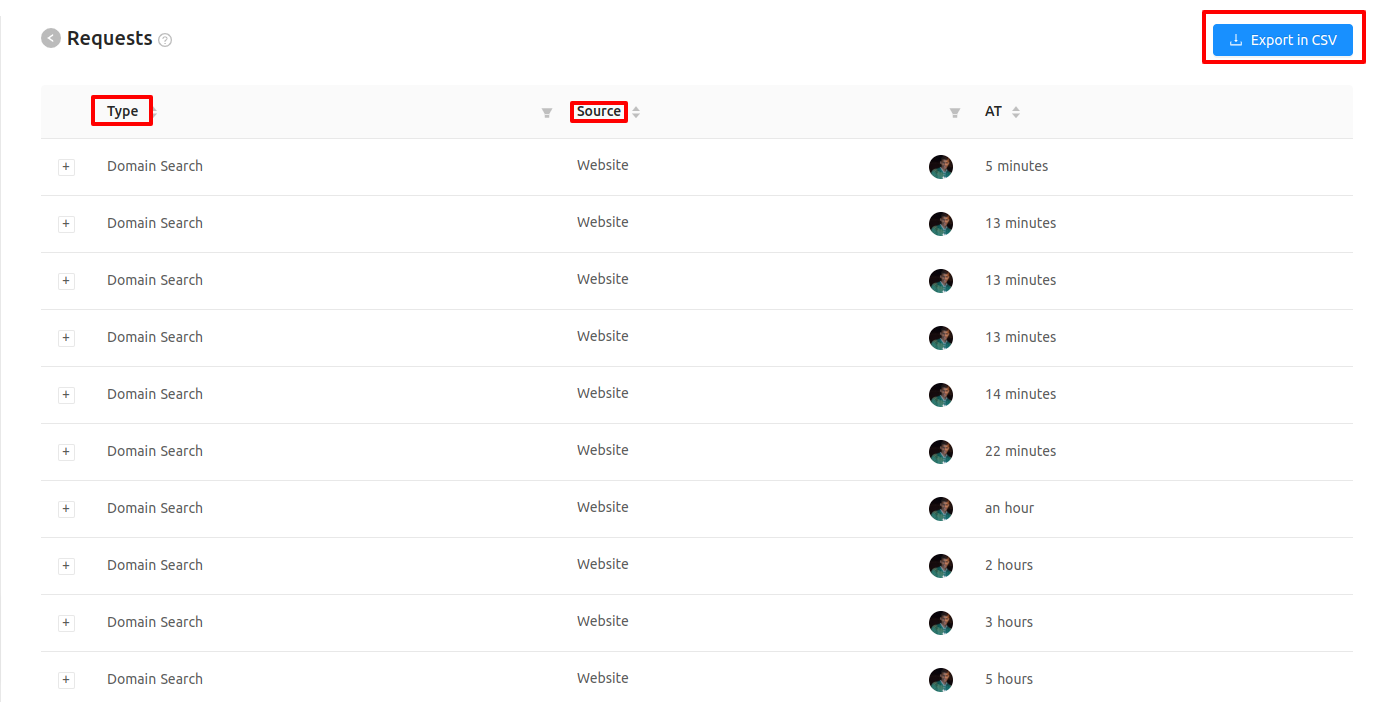Sort by the AT column arrows
The width and height of the screenshot is (1386, 702).
click(x=1016, y=112)
